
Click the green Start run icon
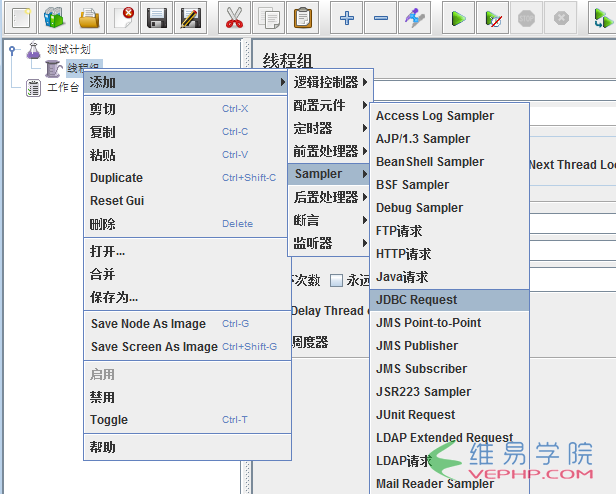[x=458, y=18]
